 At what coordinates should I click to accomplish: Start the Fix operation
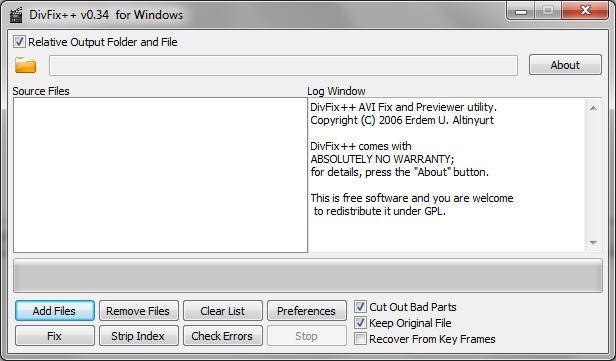point(55,336)
